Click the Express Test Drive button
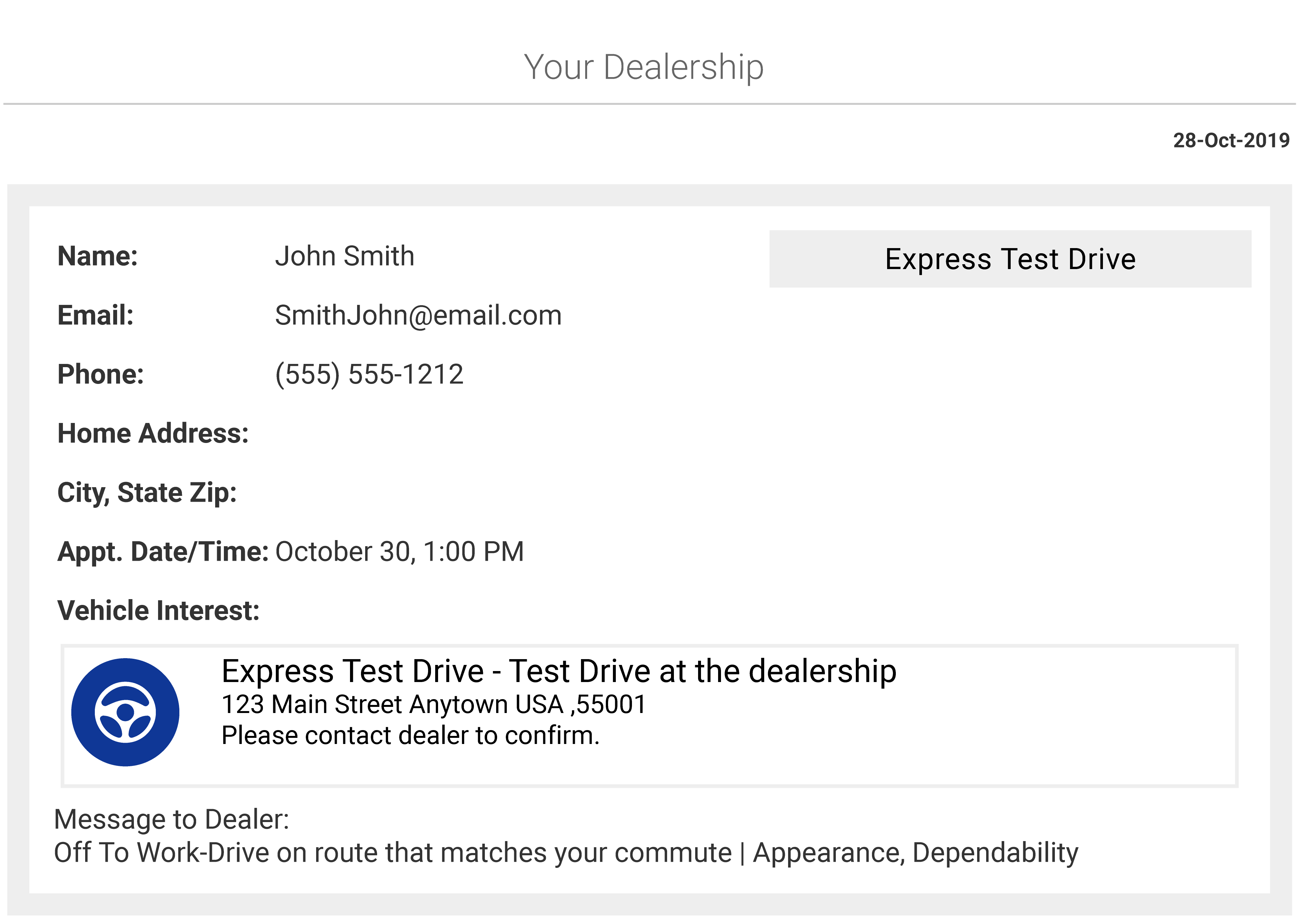The image size is (1301, 924). (x=1010, y=259)
